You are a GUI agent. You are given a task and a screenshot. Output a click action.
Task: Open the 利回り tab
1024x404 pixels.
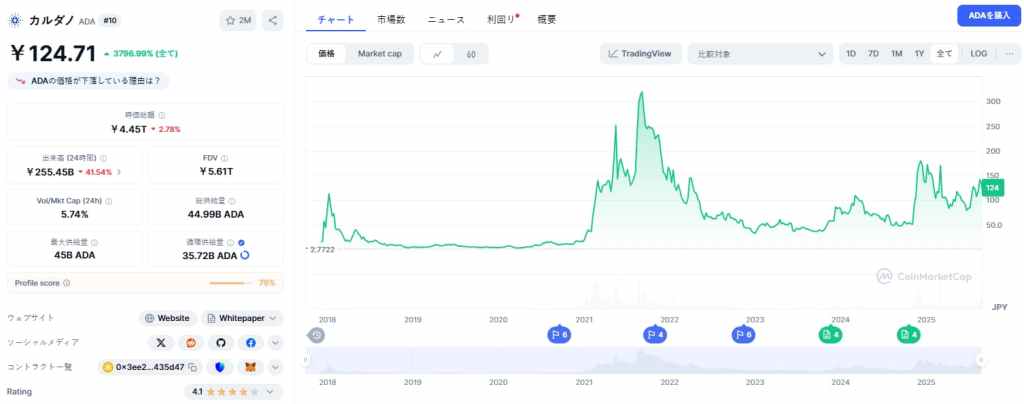click(502, 20)
